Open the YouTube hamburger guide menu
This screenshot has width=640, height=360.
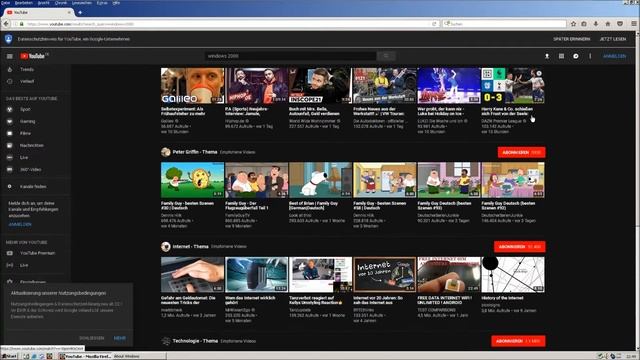pyautogui.click(x=9, y=56)
